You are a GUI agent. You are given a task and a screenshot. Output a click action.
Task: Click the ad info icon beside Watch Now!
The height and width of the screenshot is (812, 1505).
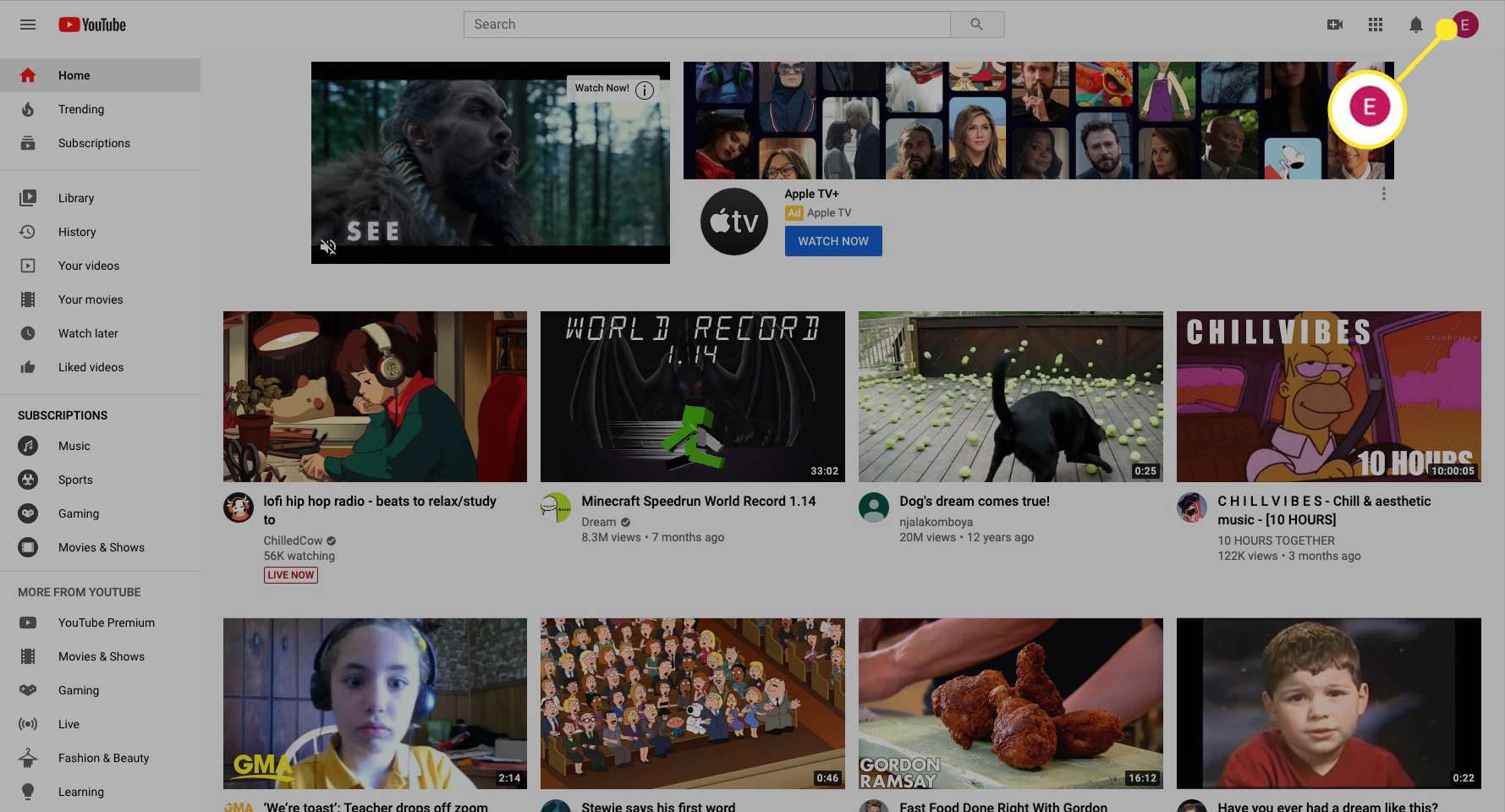(x=645, y=90)
